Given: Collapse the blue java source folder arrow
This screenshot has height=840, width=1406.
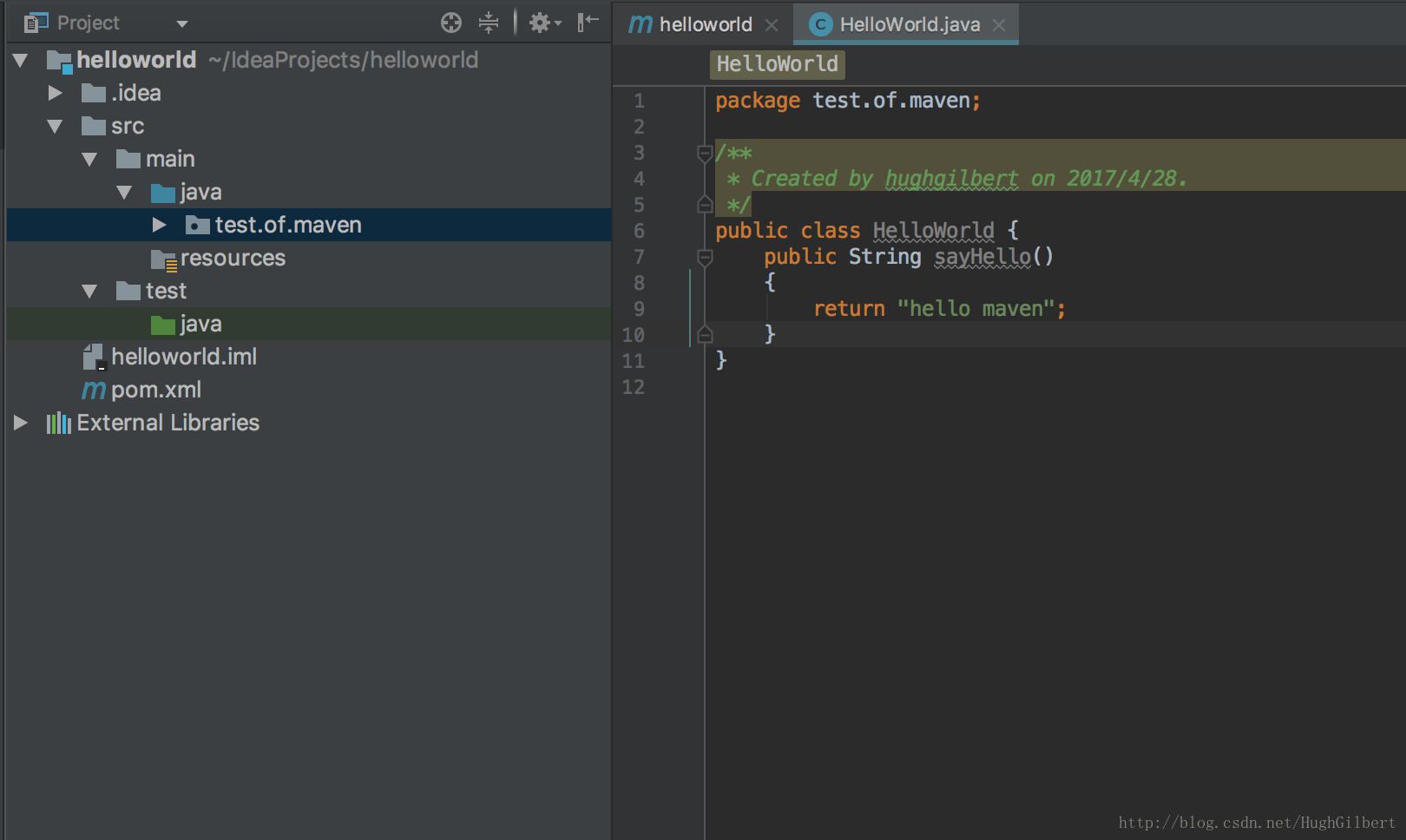Looking at the screenshot, I should (x=124, y=192).
